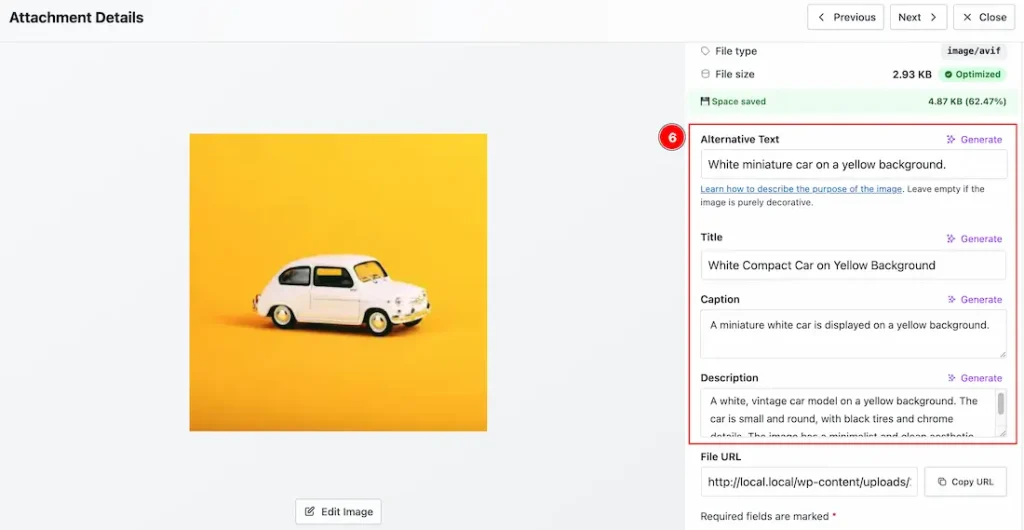
Task: Click the Caption resize handle corner
Action: tap(1002, 354)
